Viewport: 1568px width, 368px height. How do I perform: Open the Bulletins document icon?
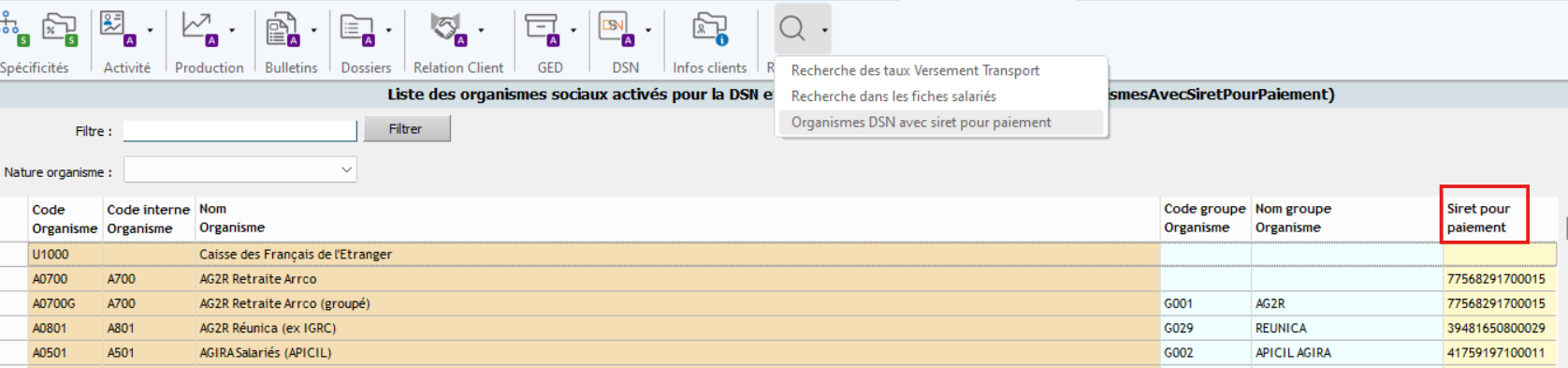tap(283, 29)
